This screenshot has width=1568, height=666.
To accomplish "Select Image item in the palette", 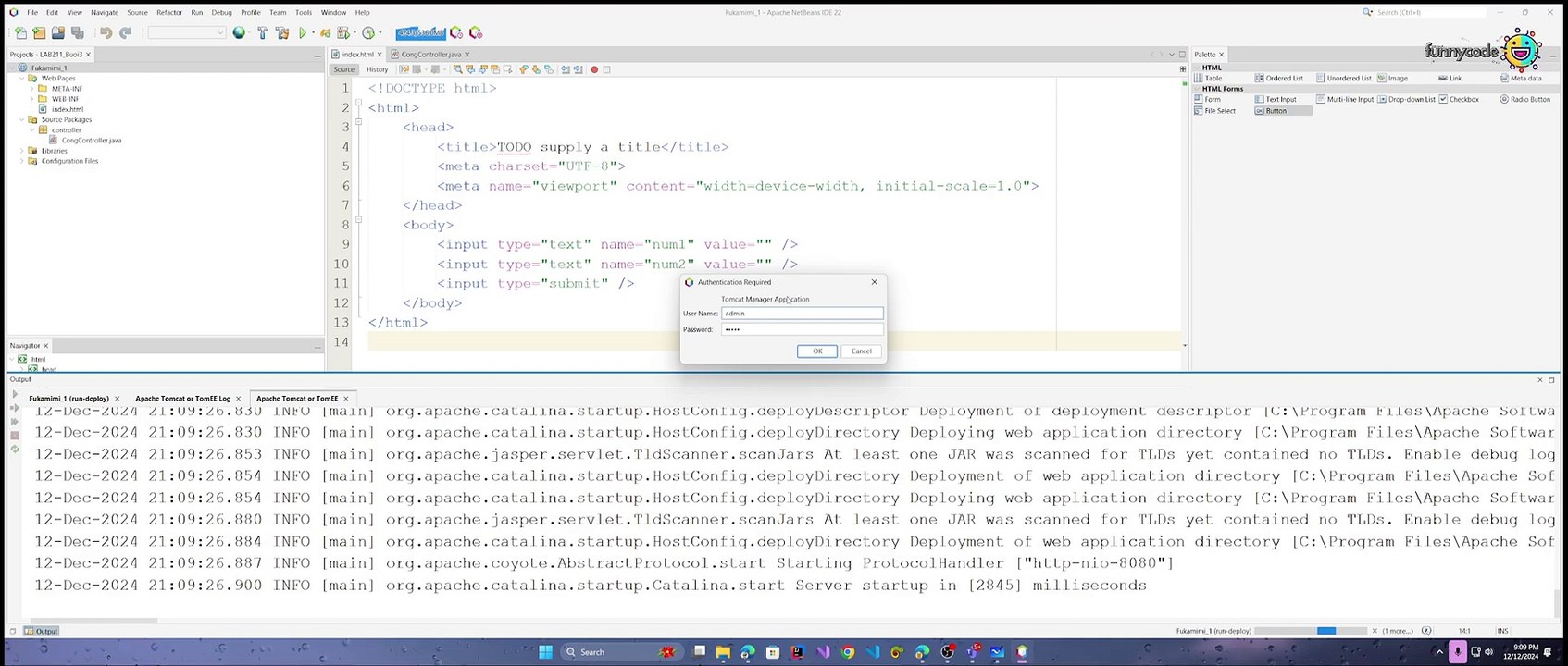I will click(x=1392, y=79).
